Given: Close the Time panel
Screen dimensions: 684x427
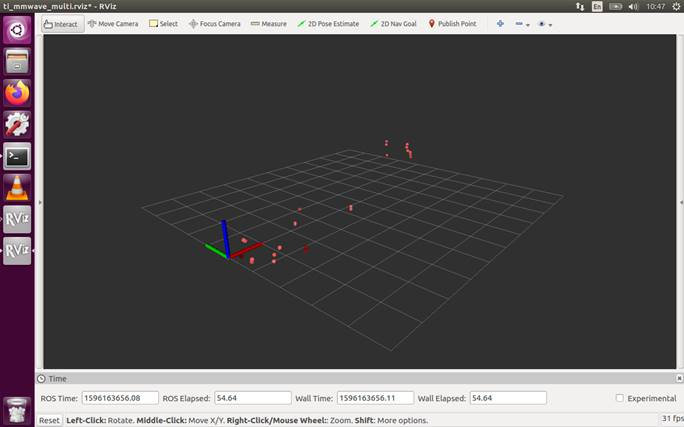Looking at the screenshot, I should pyautogui.click(x=679, y=378).
